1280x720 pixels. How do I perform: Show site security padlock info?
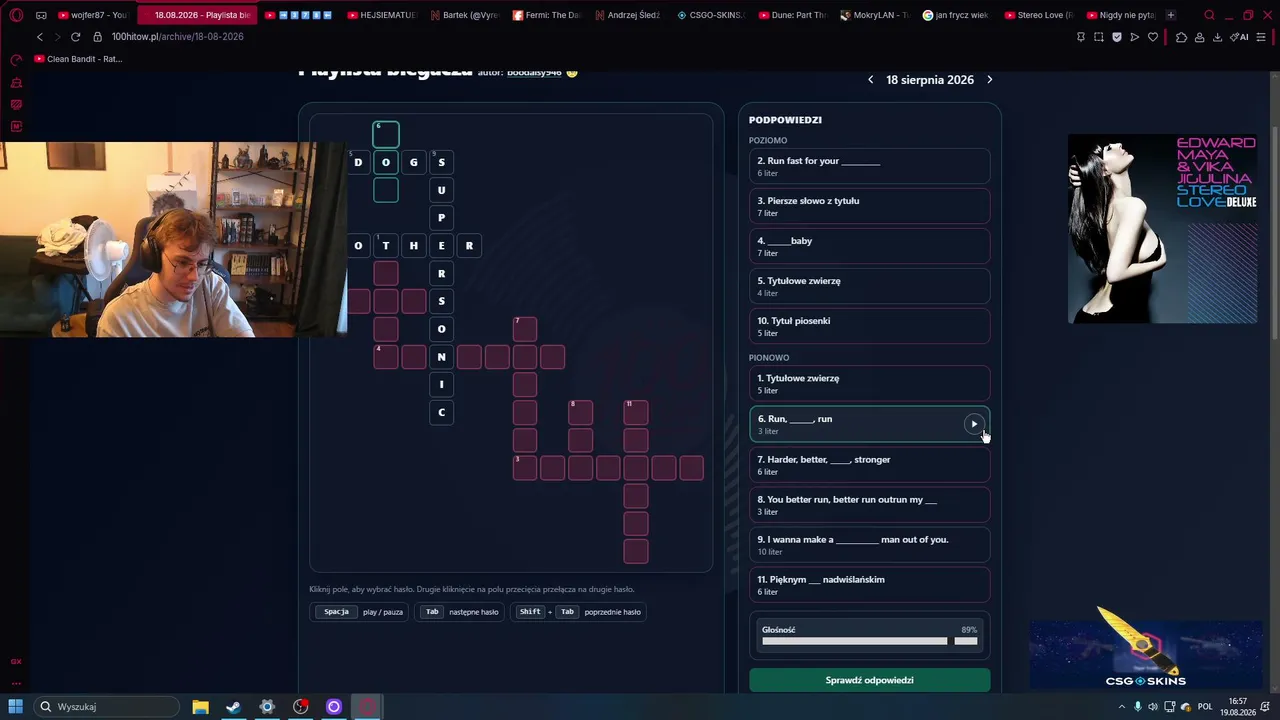[x=98, y=37]
